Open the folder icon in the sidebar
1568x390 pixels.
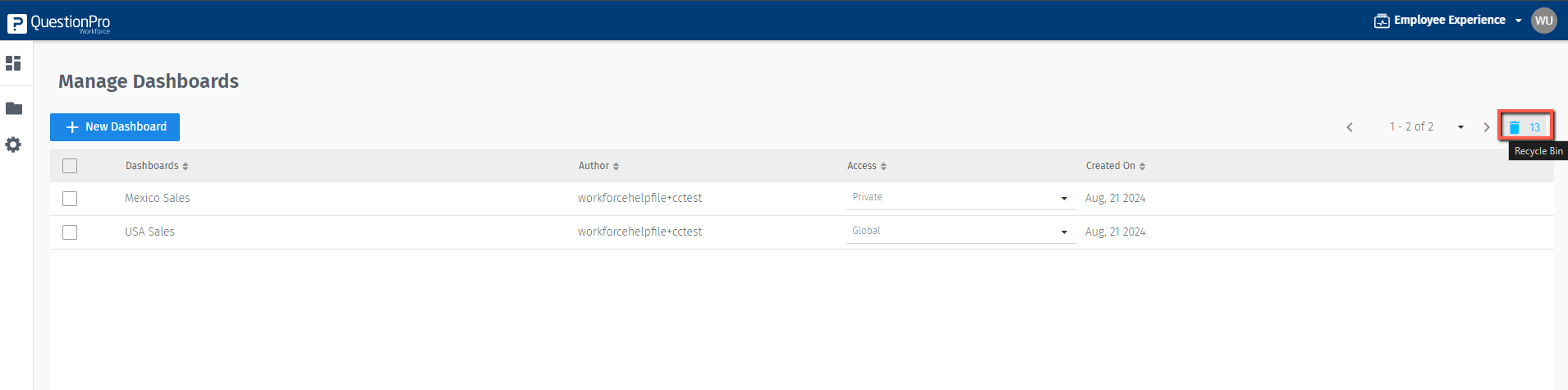pyautogui.click(x=14, y=108)
